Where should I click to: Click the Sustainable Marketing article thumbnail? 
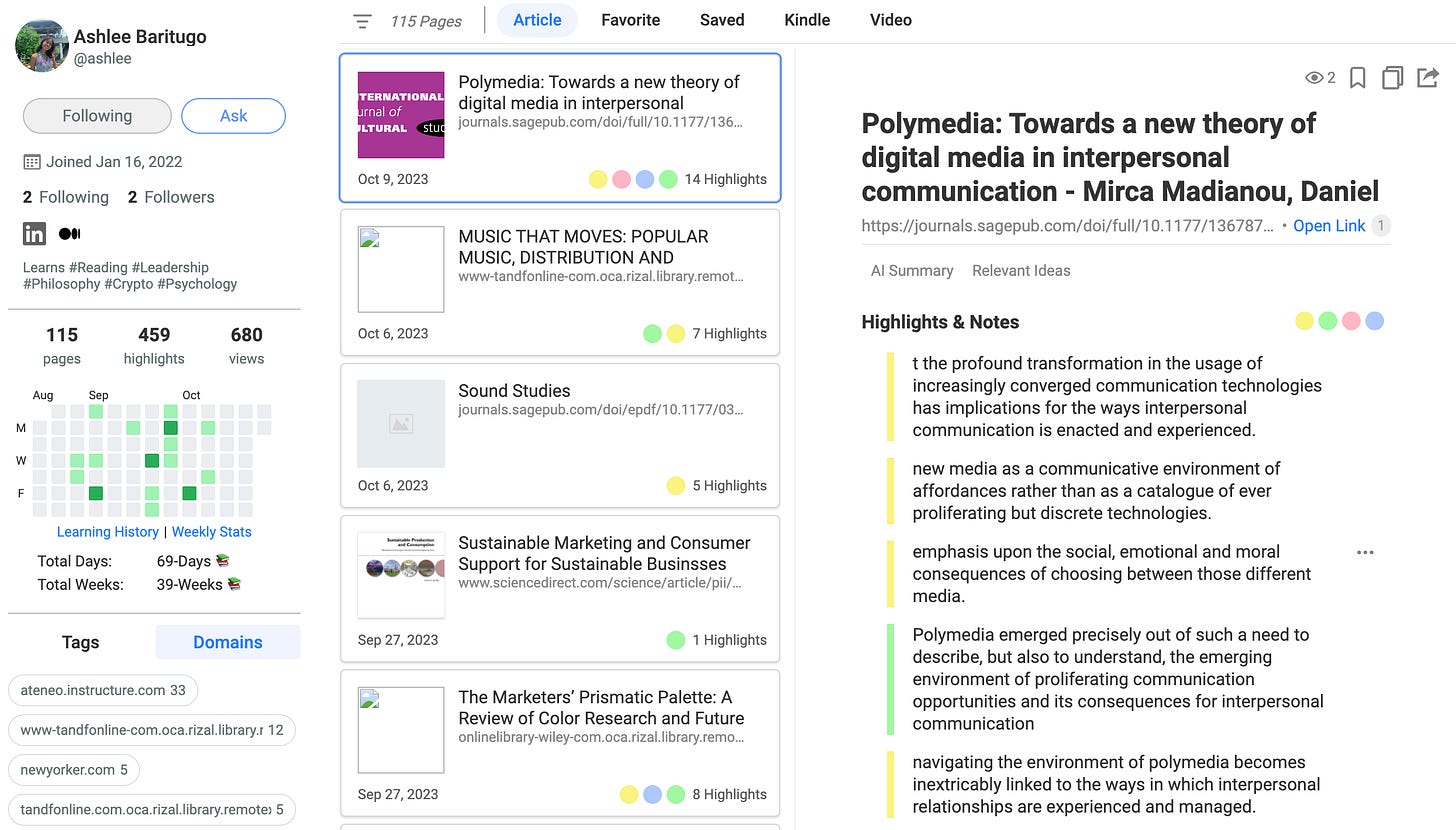click(401, 575)
